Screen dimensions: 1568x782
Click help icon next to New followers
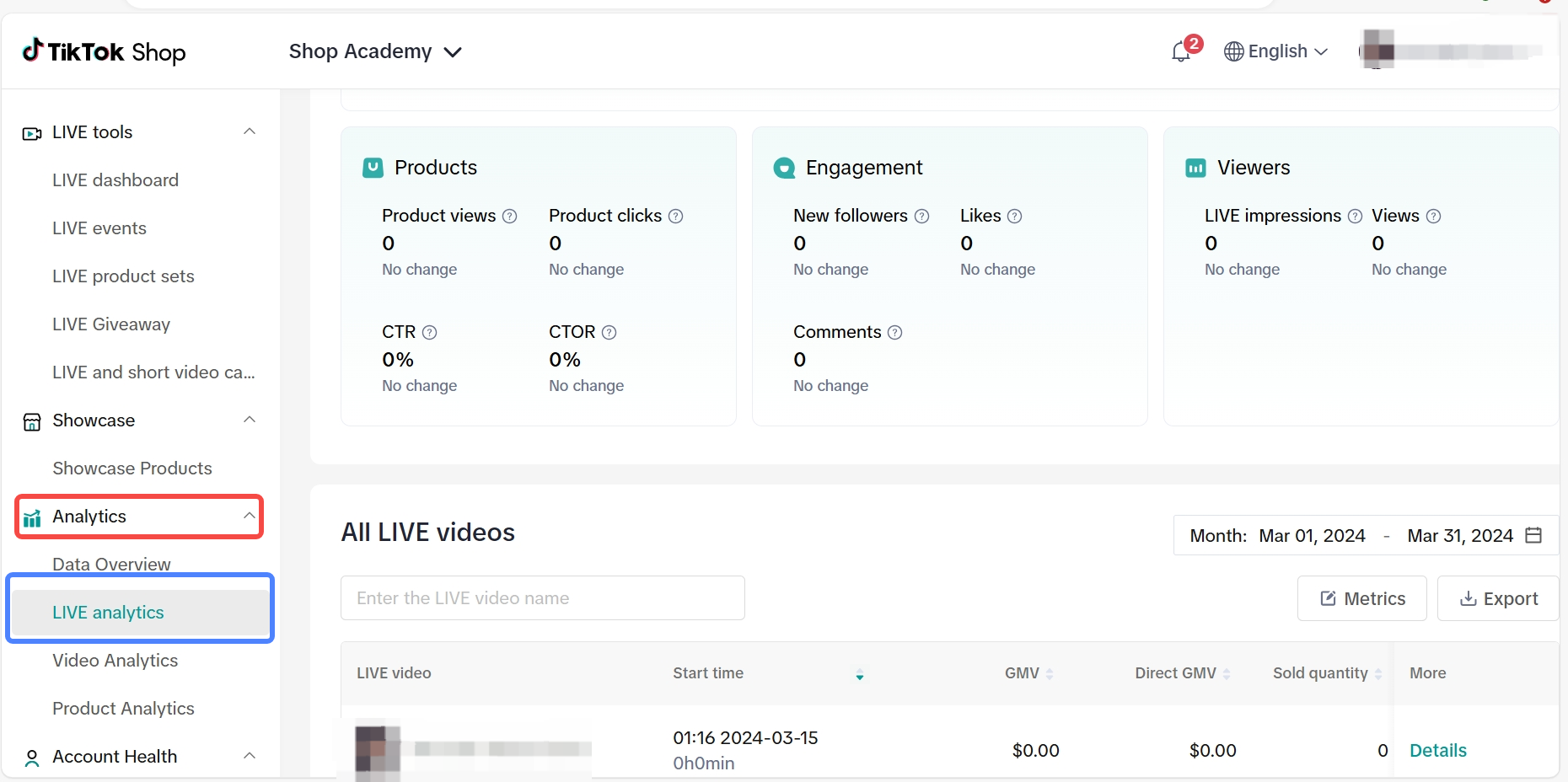[x=922, y=217]
